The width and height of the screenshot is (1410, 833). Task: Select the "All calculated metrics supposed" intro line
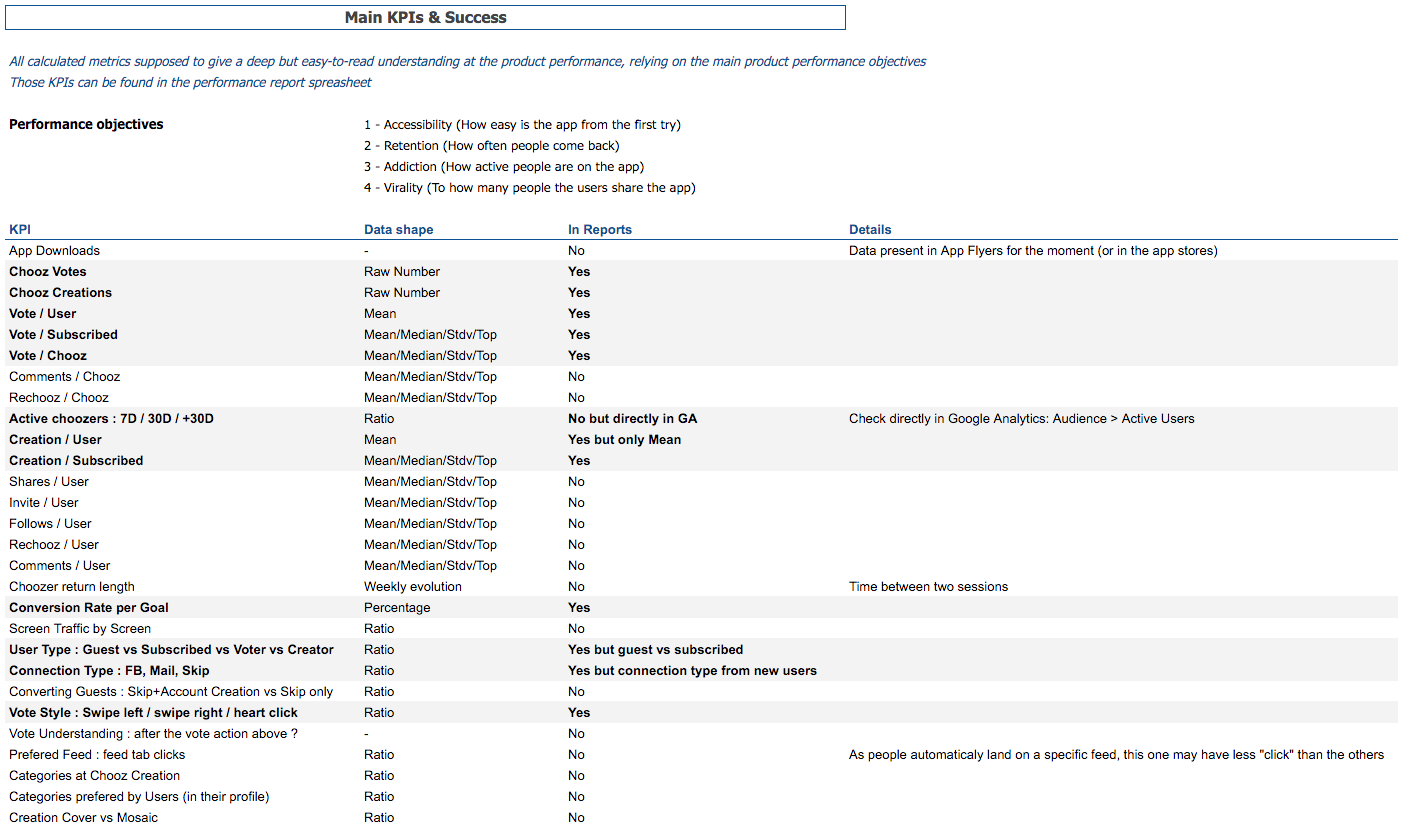[468, 62]
